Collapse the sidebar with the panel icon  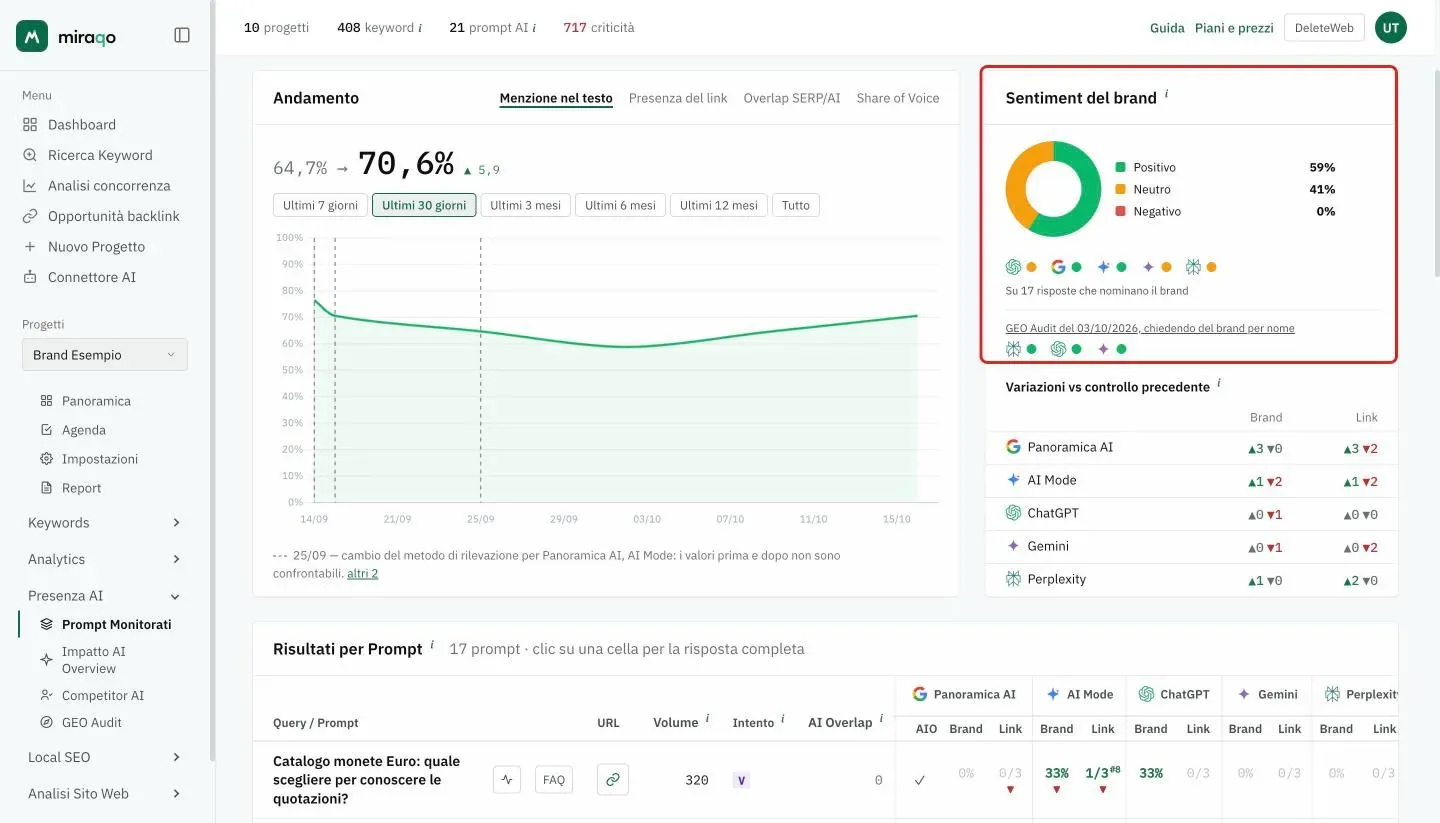[182, 35]
